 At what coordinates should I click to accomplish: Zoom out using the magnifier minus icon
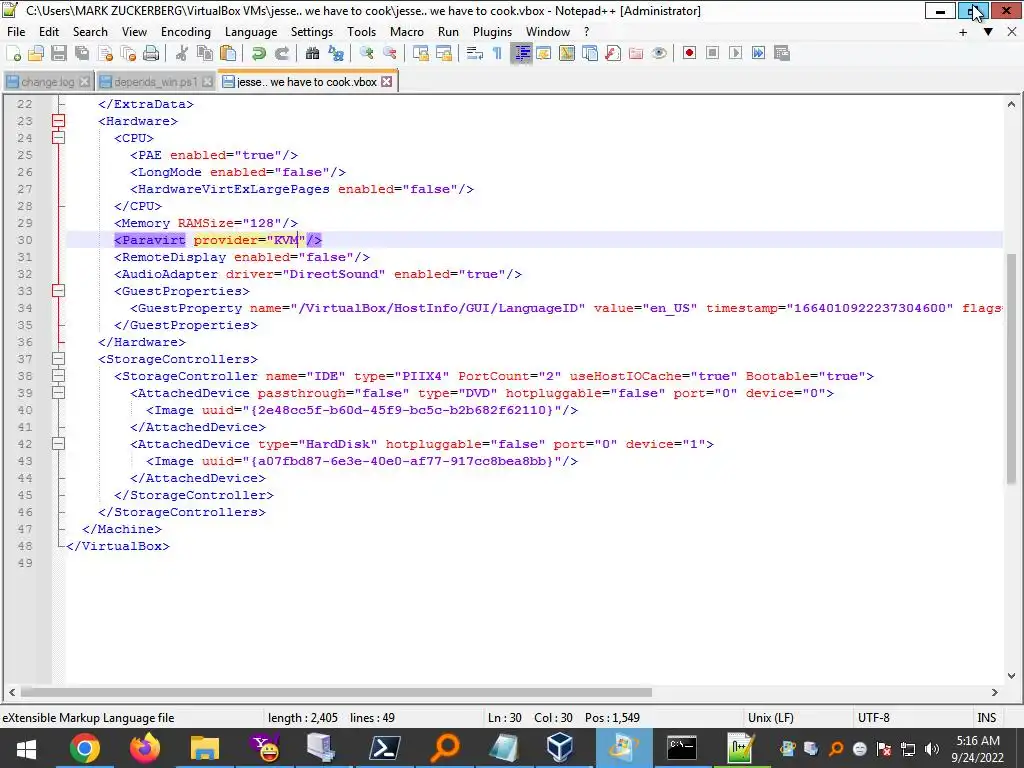389,54
